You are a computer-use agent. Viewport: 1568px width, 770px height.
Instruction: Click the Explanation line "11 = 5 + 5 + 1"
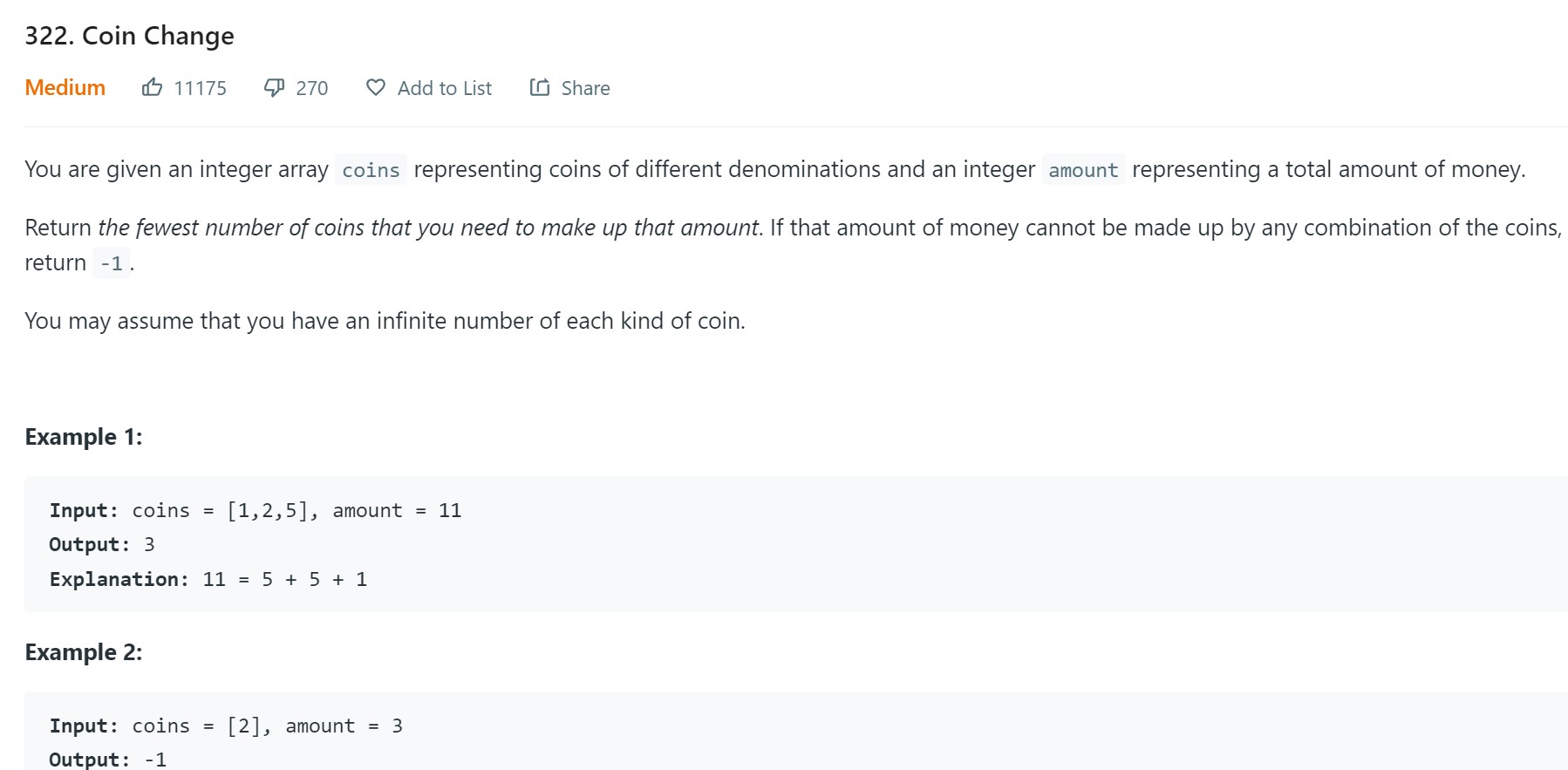coord(208,579)
